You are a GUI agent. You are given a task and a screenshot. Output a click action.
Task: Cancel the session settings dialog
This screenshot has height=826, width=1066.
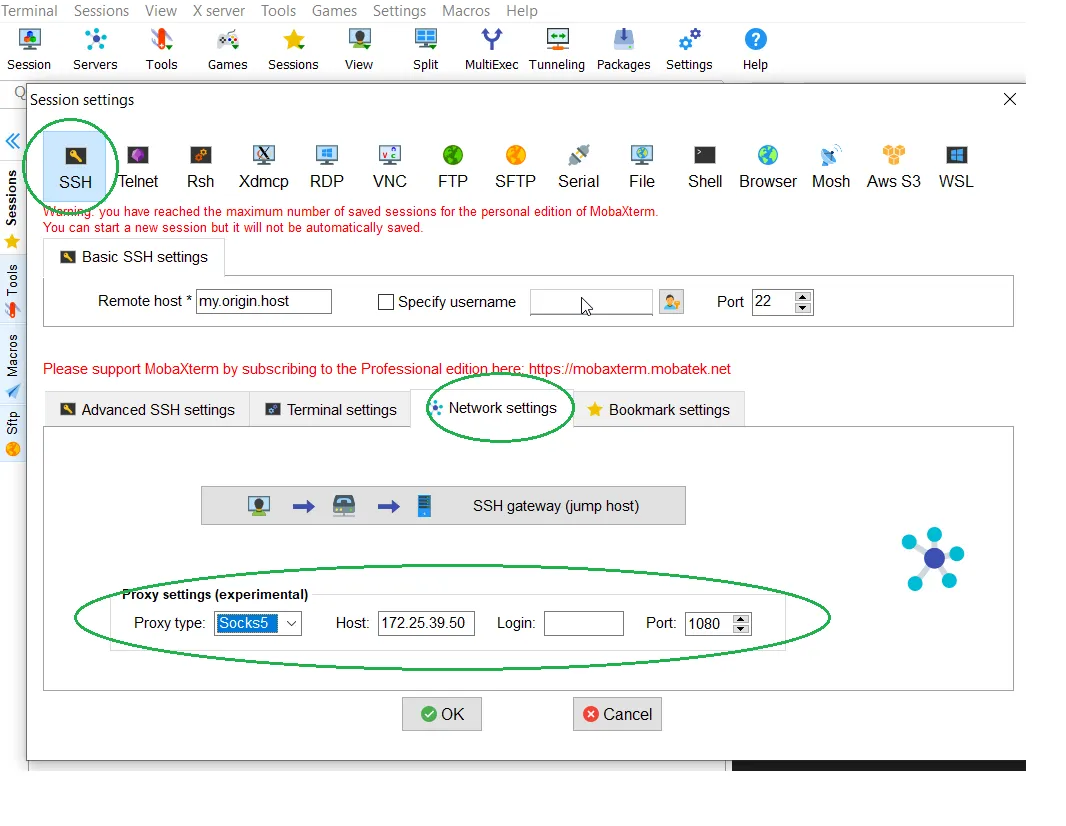point(617,714)
